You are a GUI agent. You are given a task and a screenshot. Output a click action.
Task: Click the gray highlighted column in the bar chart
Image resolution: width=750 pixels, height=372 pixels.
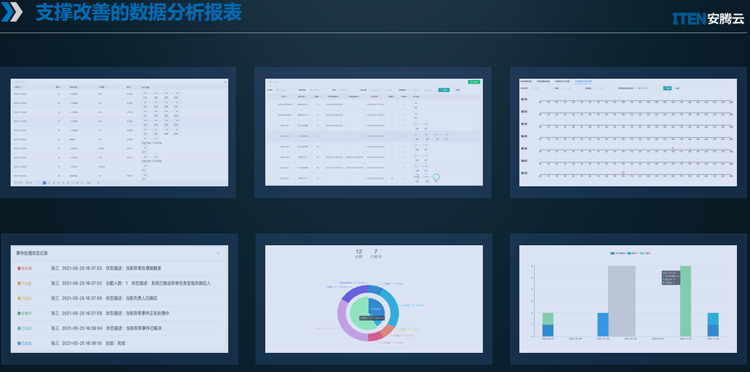tap(622, 301)
